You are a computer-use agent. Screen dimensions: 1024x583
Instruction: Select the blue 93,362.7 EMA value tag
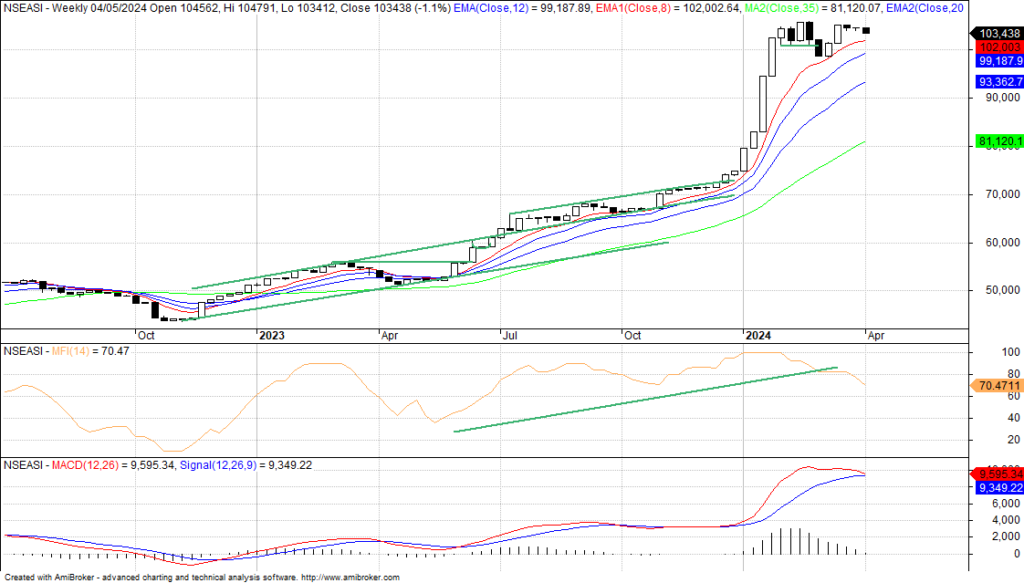click(x=998, y=82)
